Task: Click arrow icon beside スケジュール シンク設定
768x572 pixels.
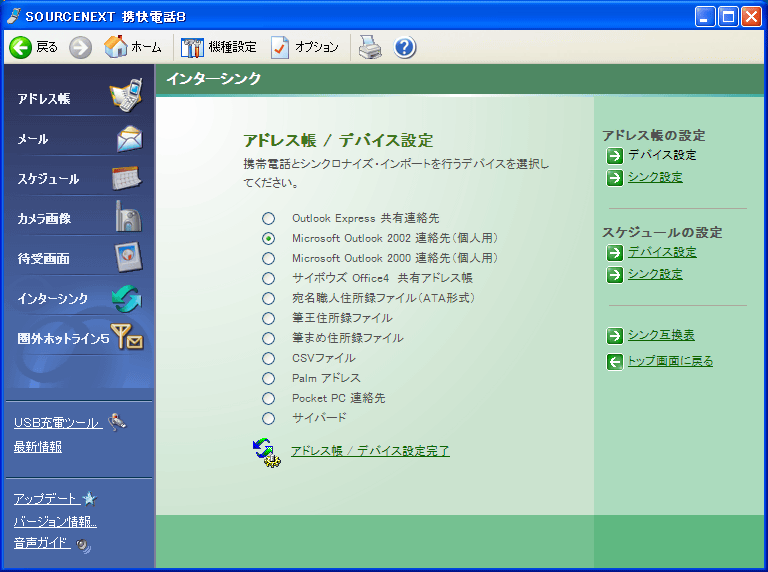Action: 615,275
